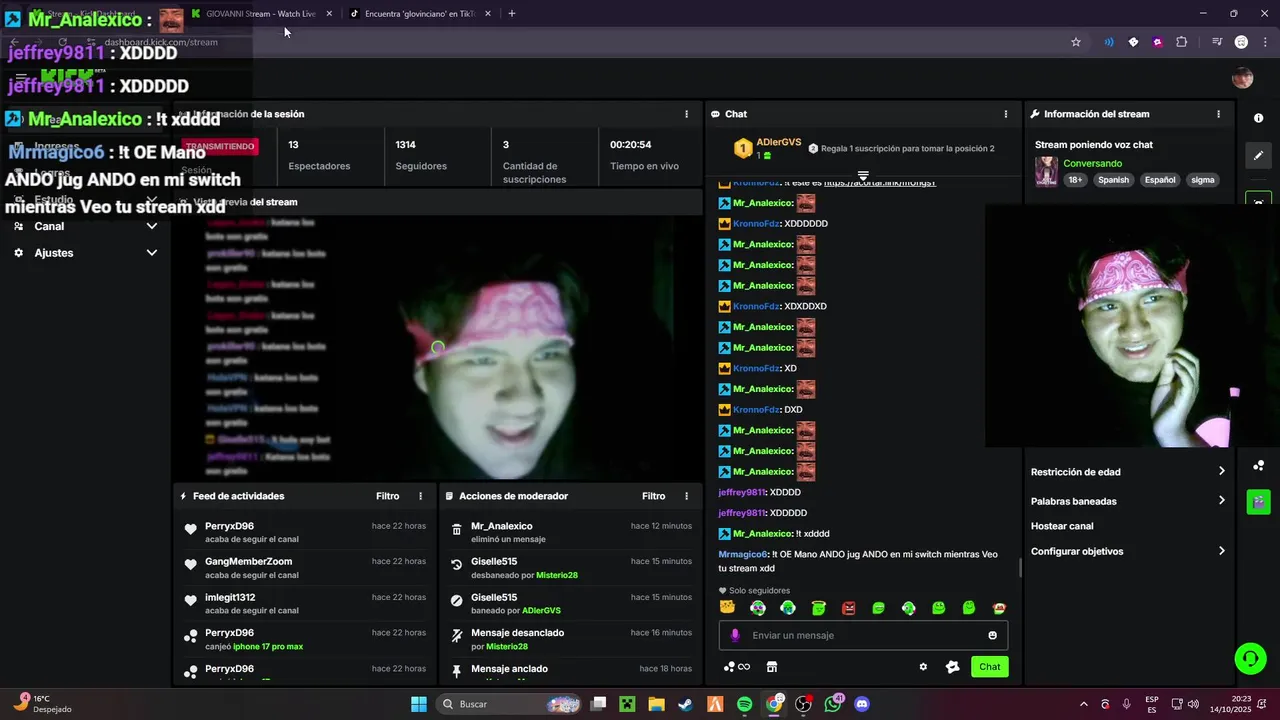Click the sigma tag chip
This screenshot has width=1280, height=720.
[x=1203, y=180]
